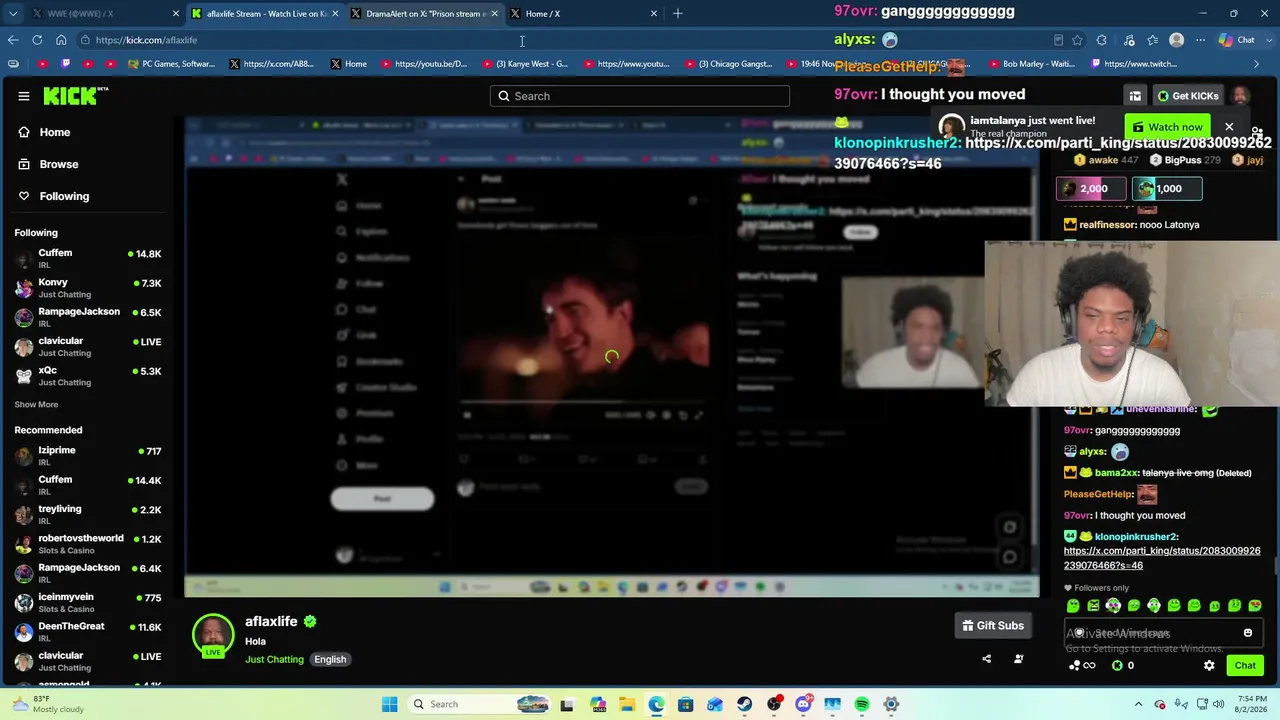The width and height of the screenshot is (1280, 720).
Task: Favorite this page with star icon
Action: pos(1077,40)
